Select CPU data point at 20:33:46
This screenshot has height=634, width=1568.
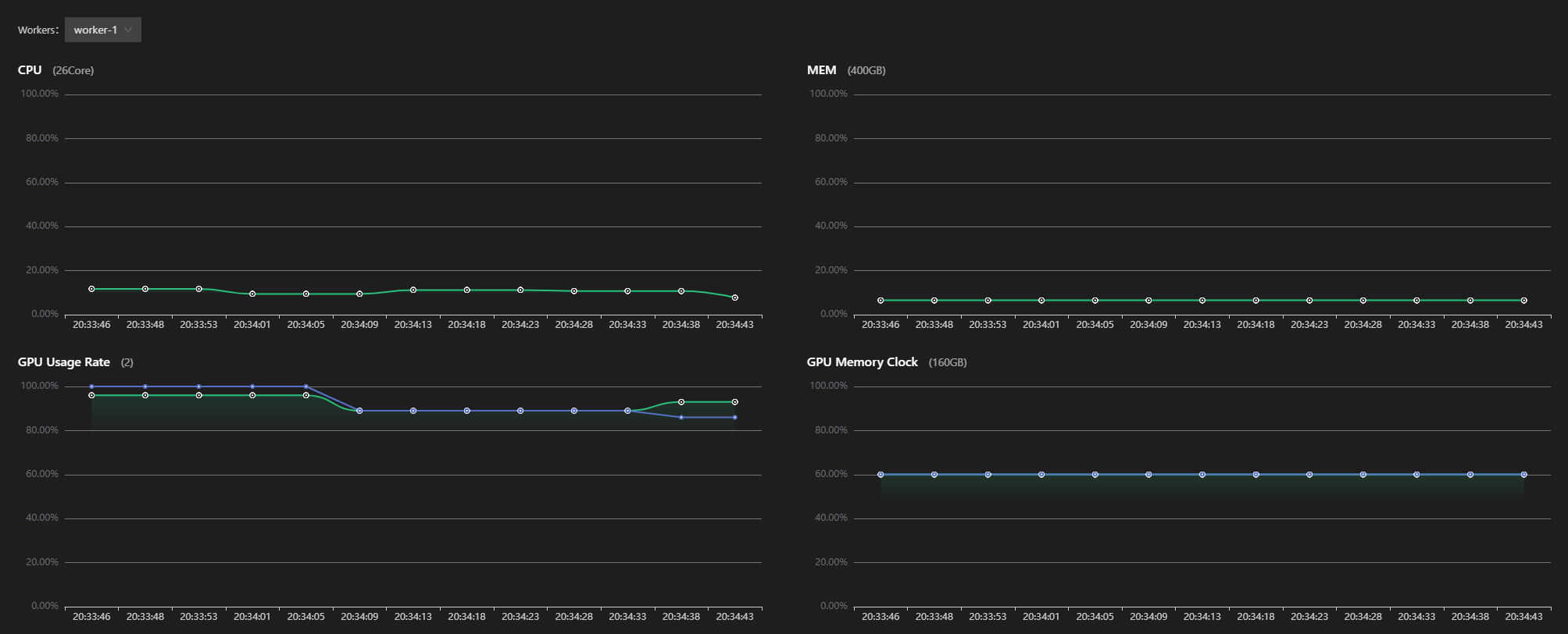tap(91, 289)
